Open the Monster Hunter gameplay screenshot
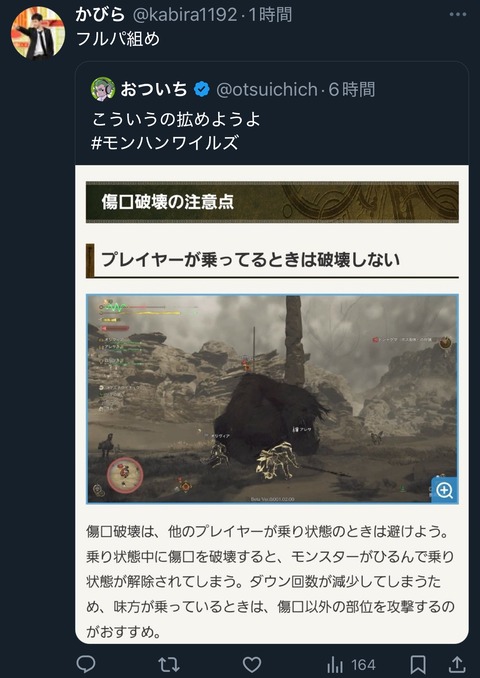 [272, 399]
